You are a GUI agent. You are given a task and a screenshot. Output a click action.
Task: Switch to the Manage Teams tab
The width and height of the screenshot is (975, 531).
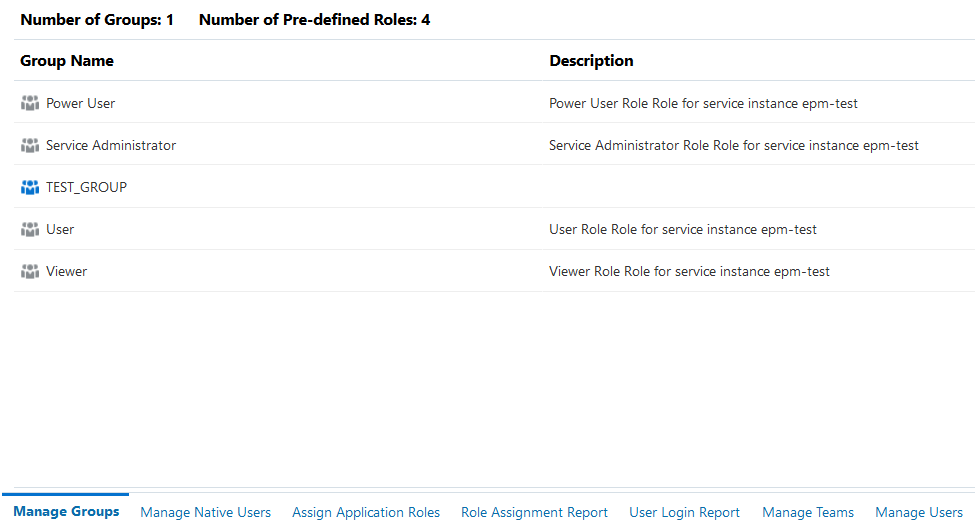[x=808, y=512]
